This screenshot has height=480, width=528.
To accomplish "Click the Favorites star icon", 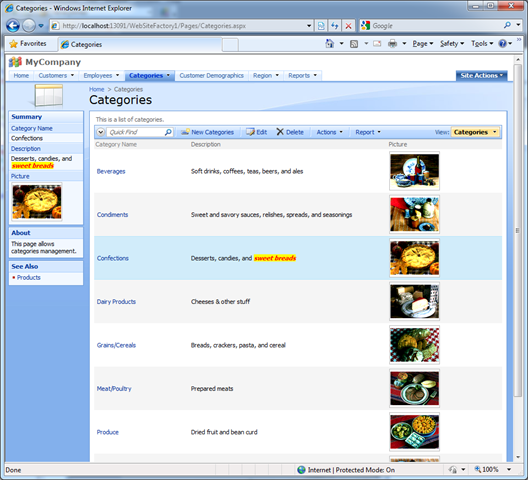I will click(x=13, y=43).
